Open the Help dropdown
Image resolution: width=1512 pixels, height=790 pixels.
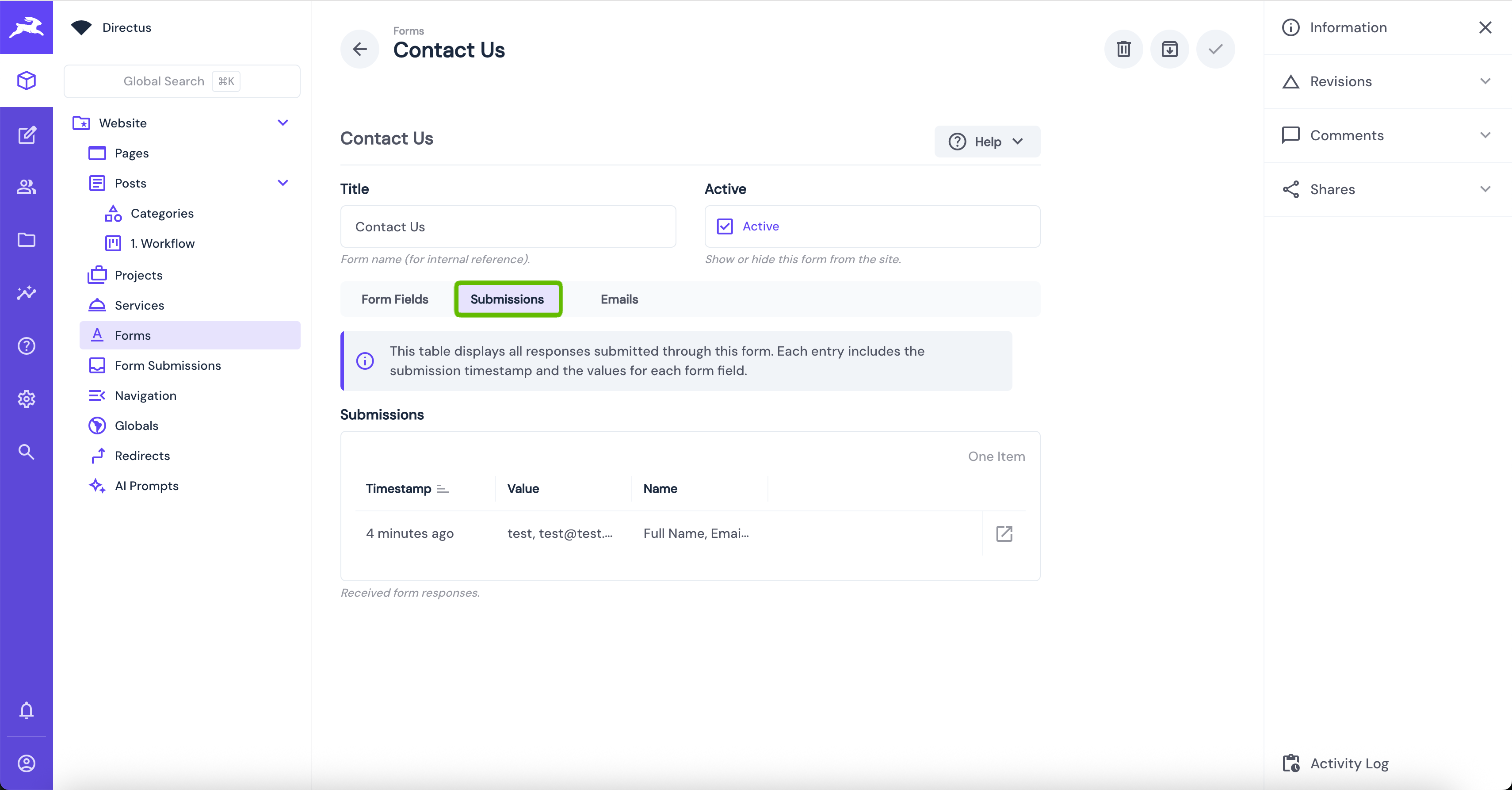(x=987, y=142)
